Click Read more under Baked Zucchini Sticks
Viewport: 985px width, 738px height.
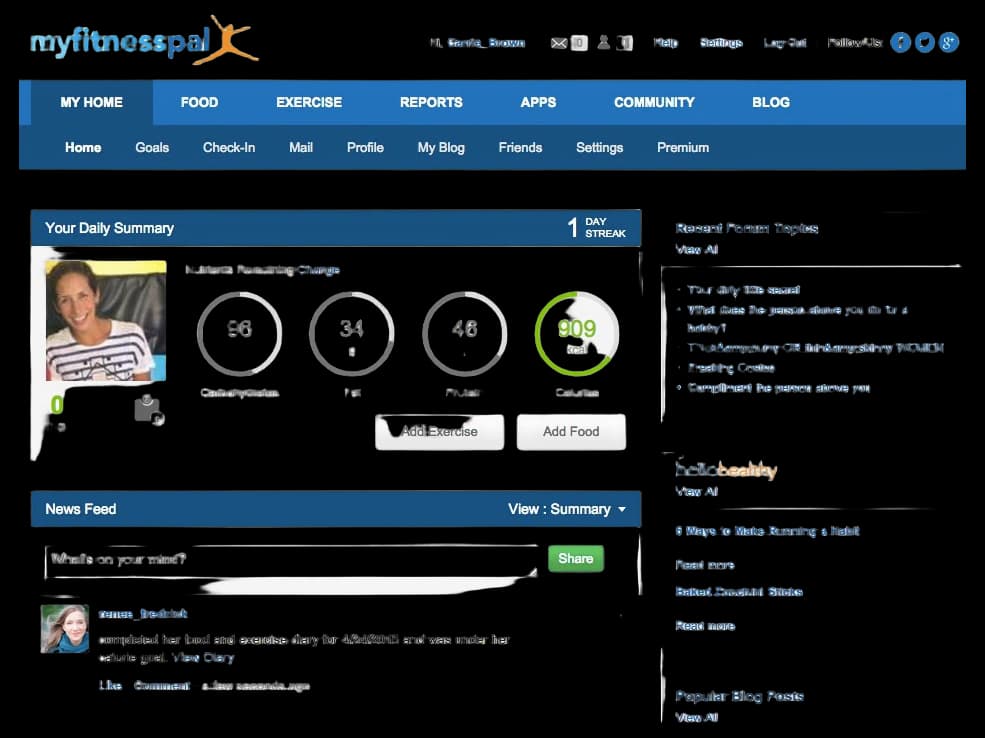coord(704,626)
